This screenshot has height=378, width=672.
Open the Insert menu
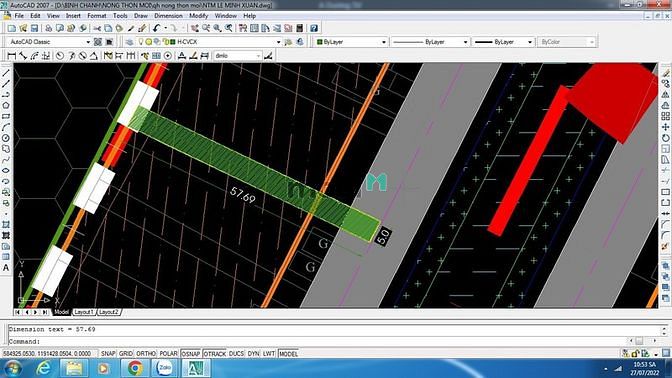pyautogui.click(x=73, y=16)
